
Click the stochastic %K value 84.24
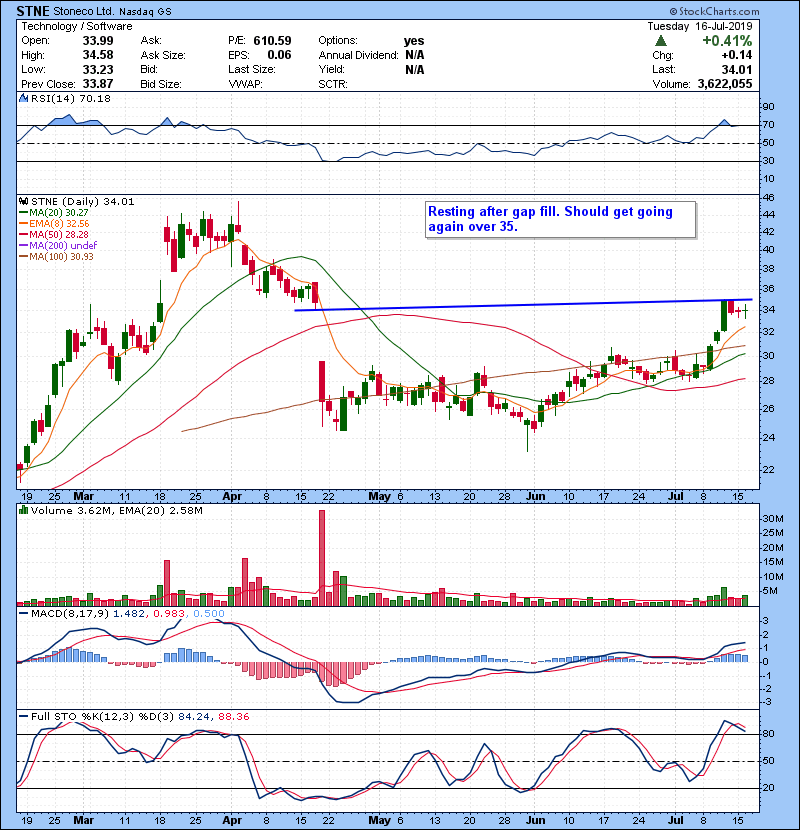193,717
